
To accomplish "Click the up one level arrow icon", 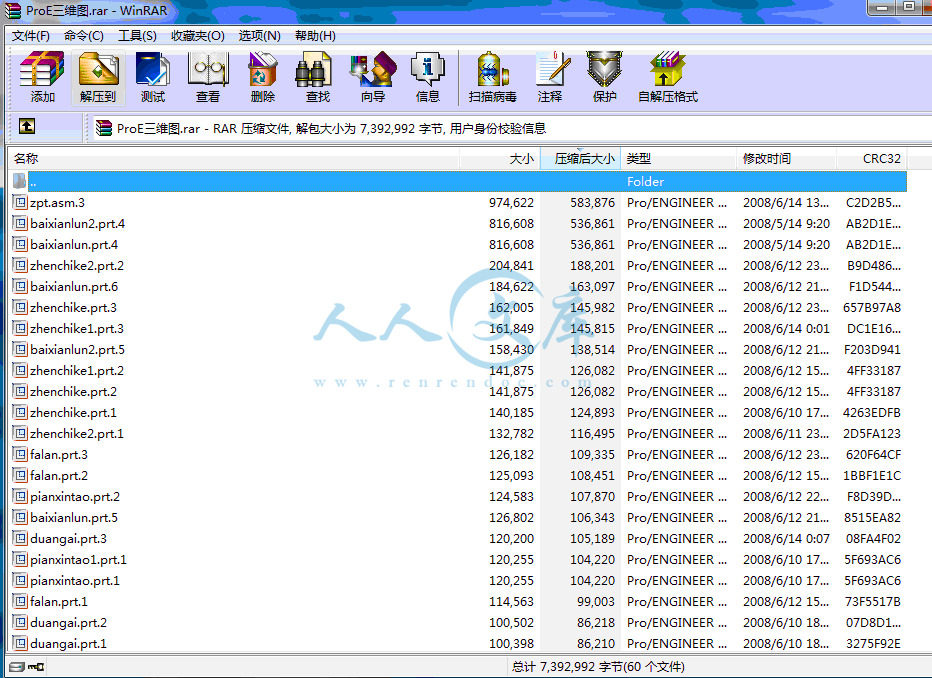I will tap(27, 126).
